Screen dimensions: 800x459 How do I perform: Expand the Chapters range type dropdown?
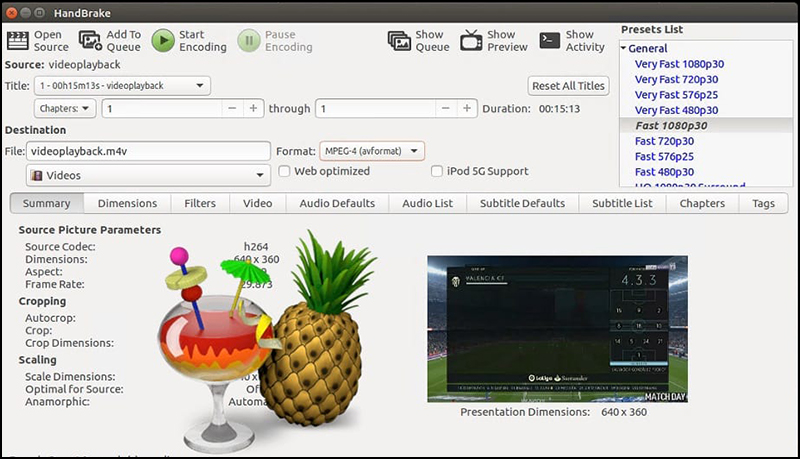click(65, 108)
